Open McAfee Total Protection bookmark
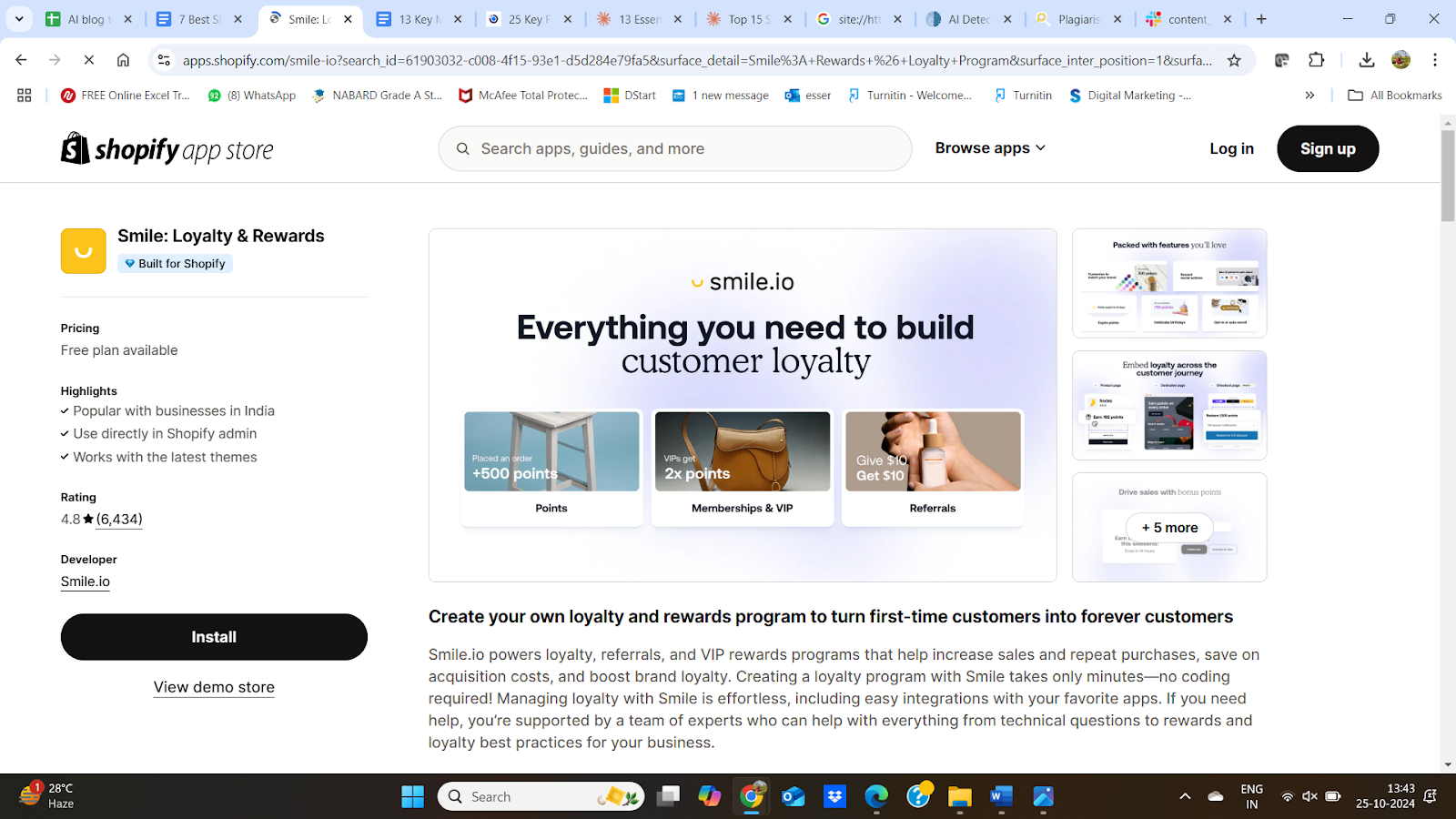This screenshot has width=1456, height=819. point(523,95)
